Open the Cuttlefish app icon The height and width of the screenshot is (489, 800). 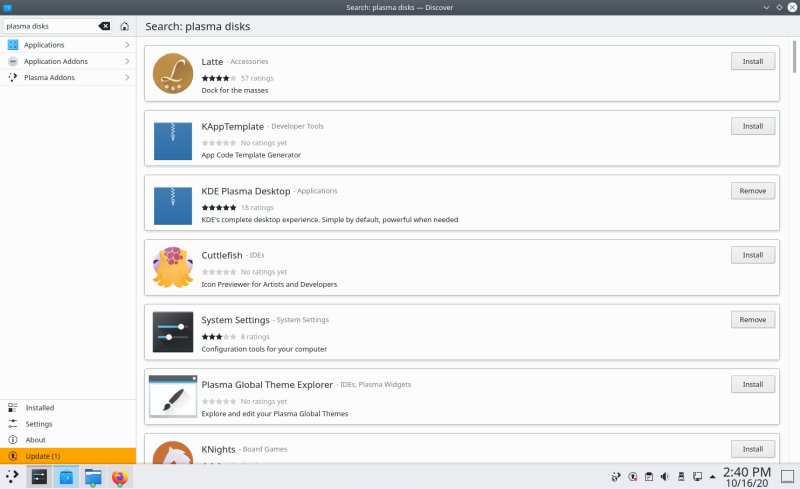coord(173,267)
